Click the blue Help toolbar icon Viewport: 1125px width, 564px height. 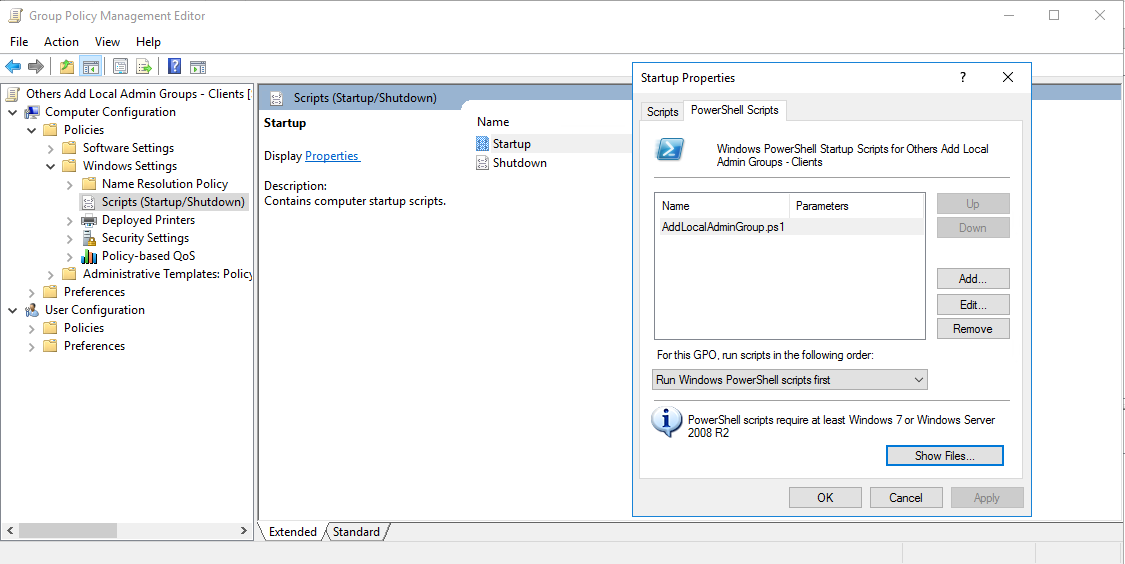pos(174,67)
